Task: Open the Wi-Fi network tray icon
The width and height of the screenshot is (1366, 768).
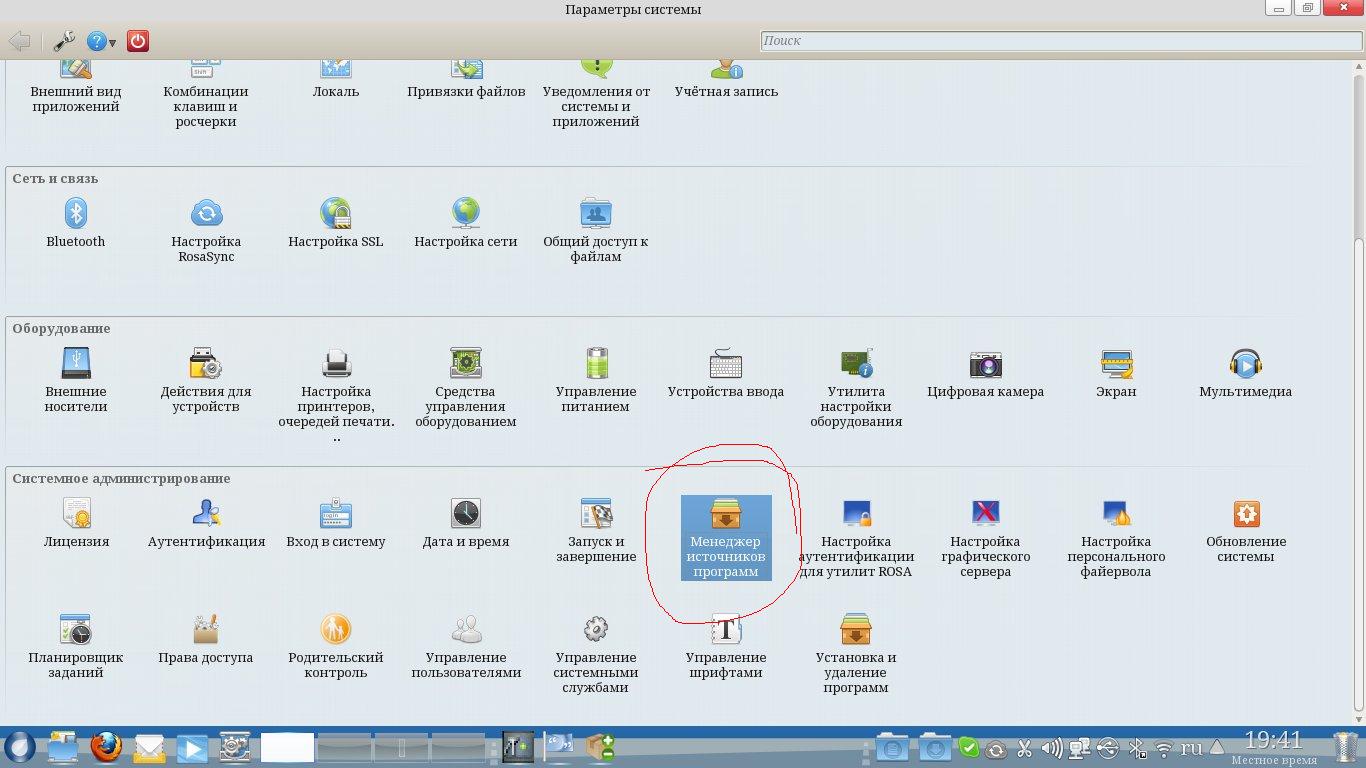Action: tap(1164, 748)
